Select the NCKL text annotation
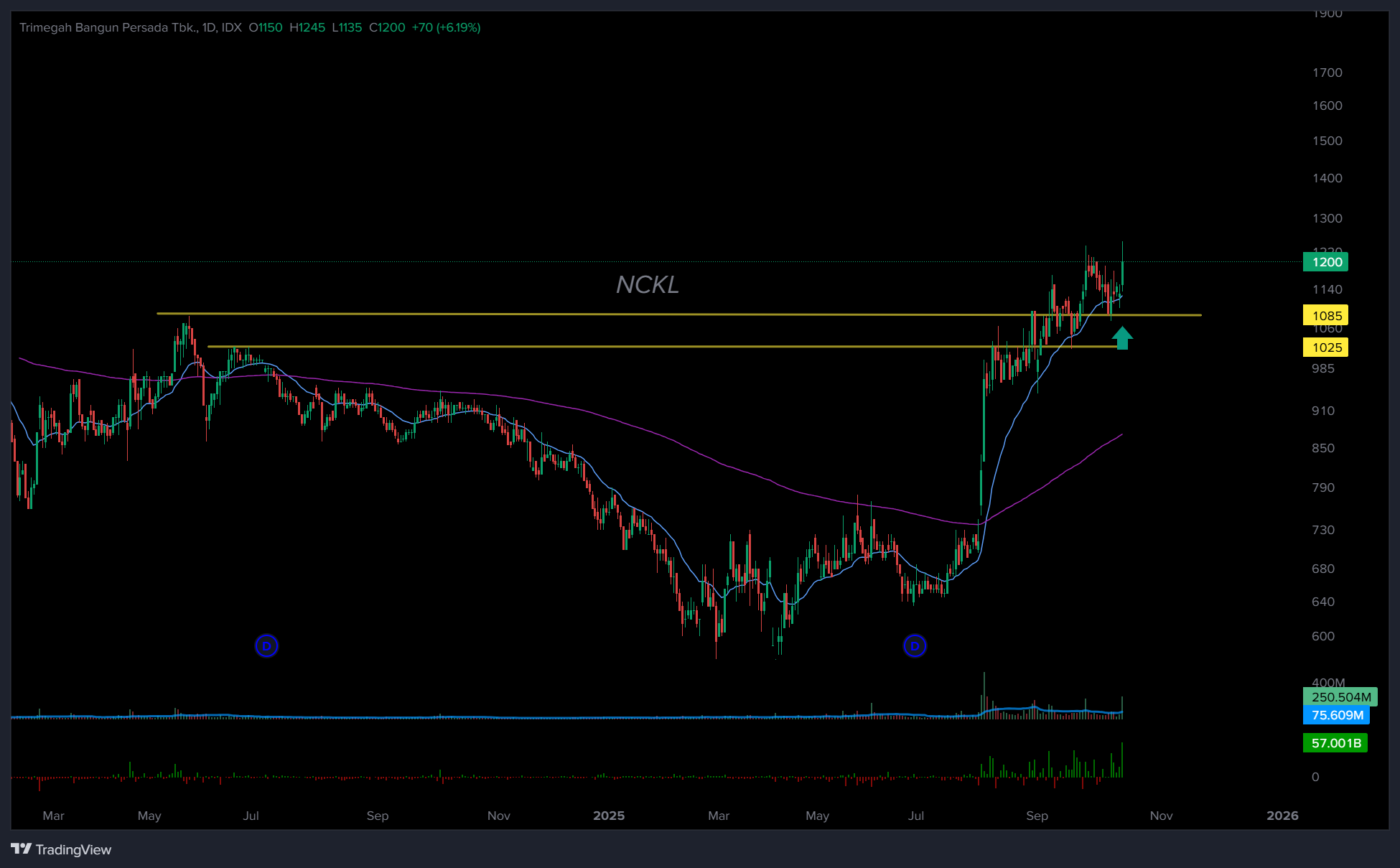 pos(647,285)
